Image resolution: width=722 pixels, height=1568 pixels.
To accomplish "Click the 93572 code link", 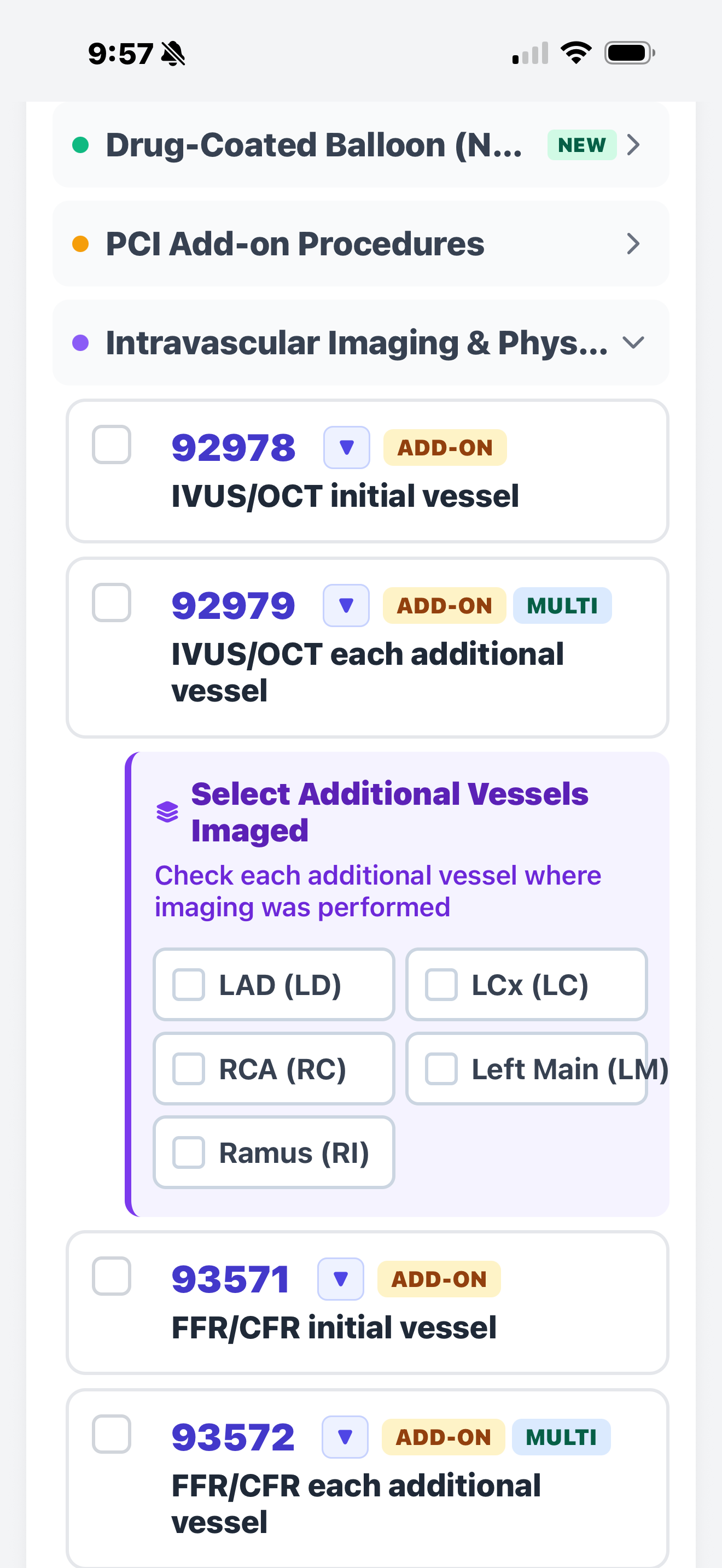I will (x=232, y=1437).
